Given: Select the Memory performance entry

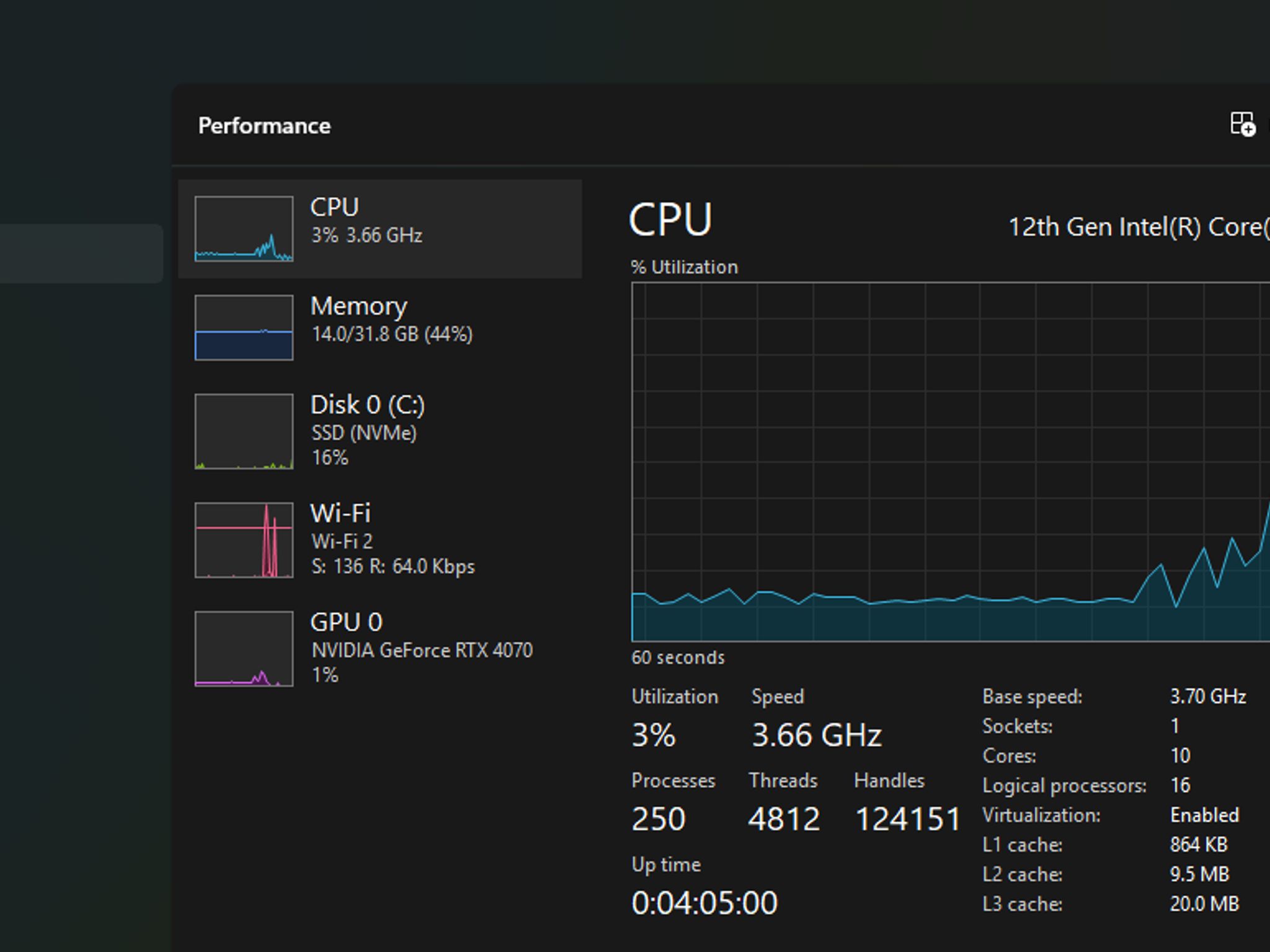Looking at the screenshot, I should point(380,327).
